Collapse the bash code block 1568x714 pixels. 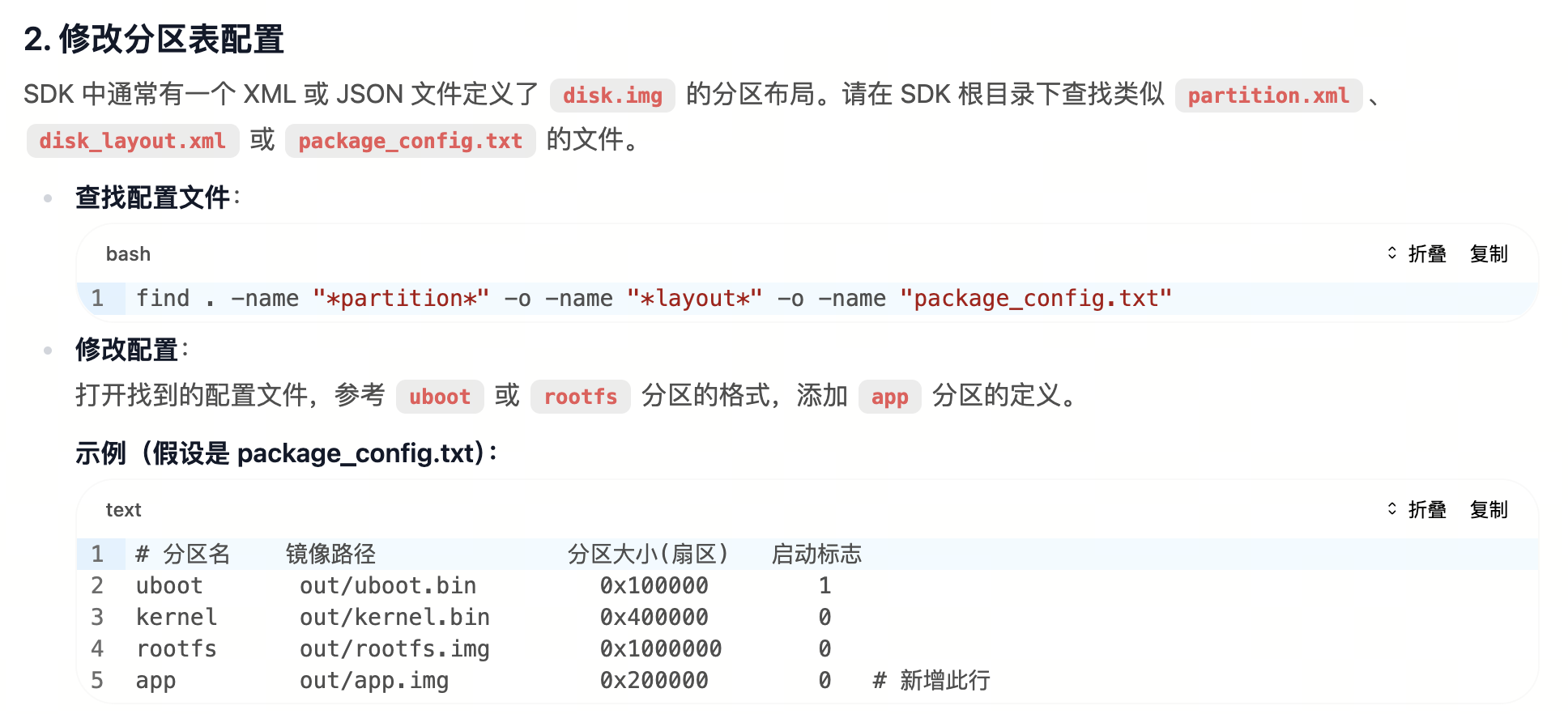tap(1417, 254)
